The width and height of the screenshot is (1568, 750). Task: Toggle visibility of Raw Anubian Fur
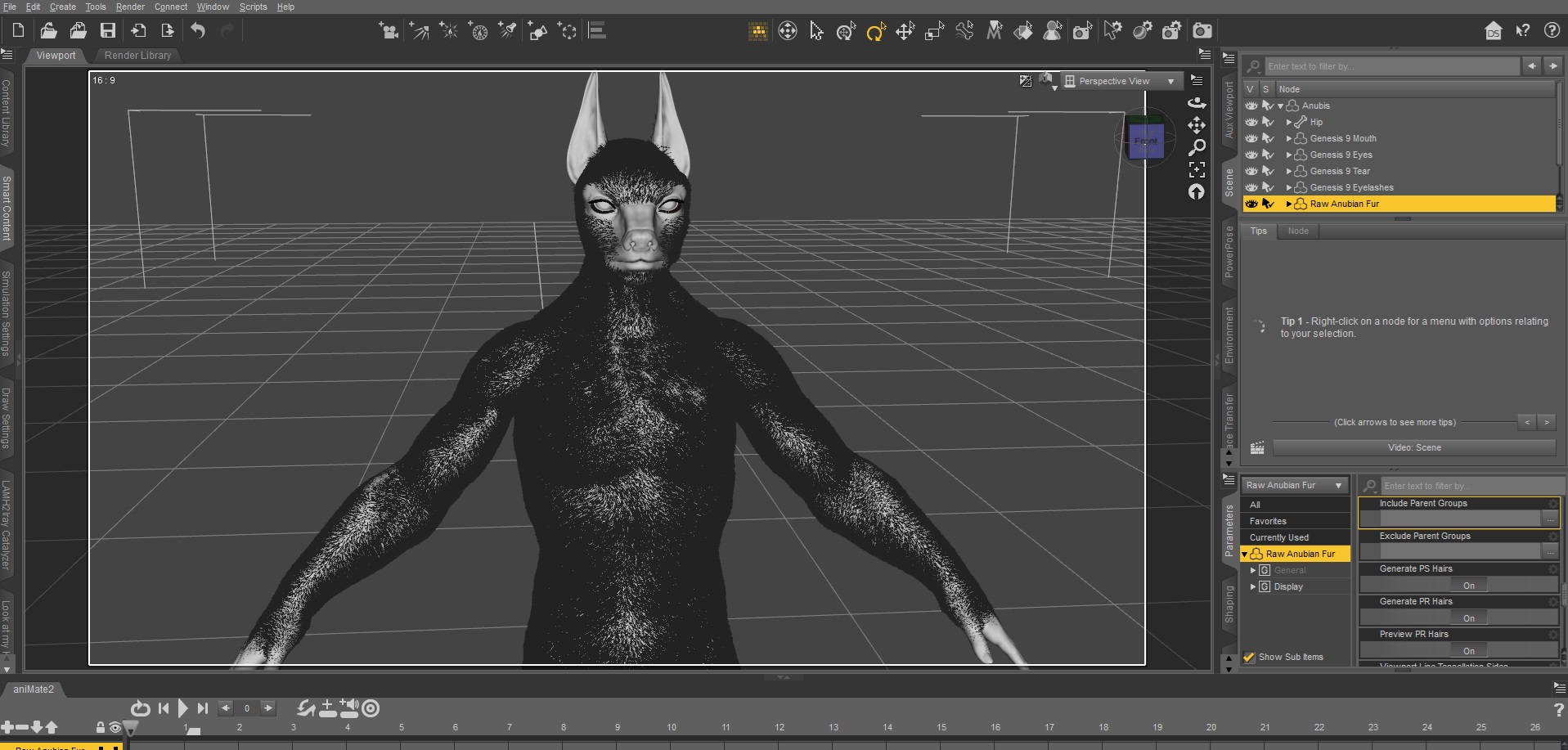coord(1251,204)
